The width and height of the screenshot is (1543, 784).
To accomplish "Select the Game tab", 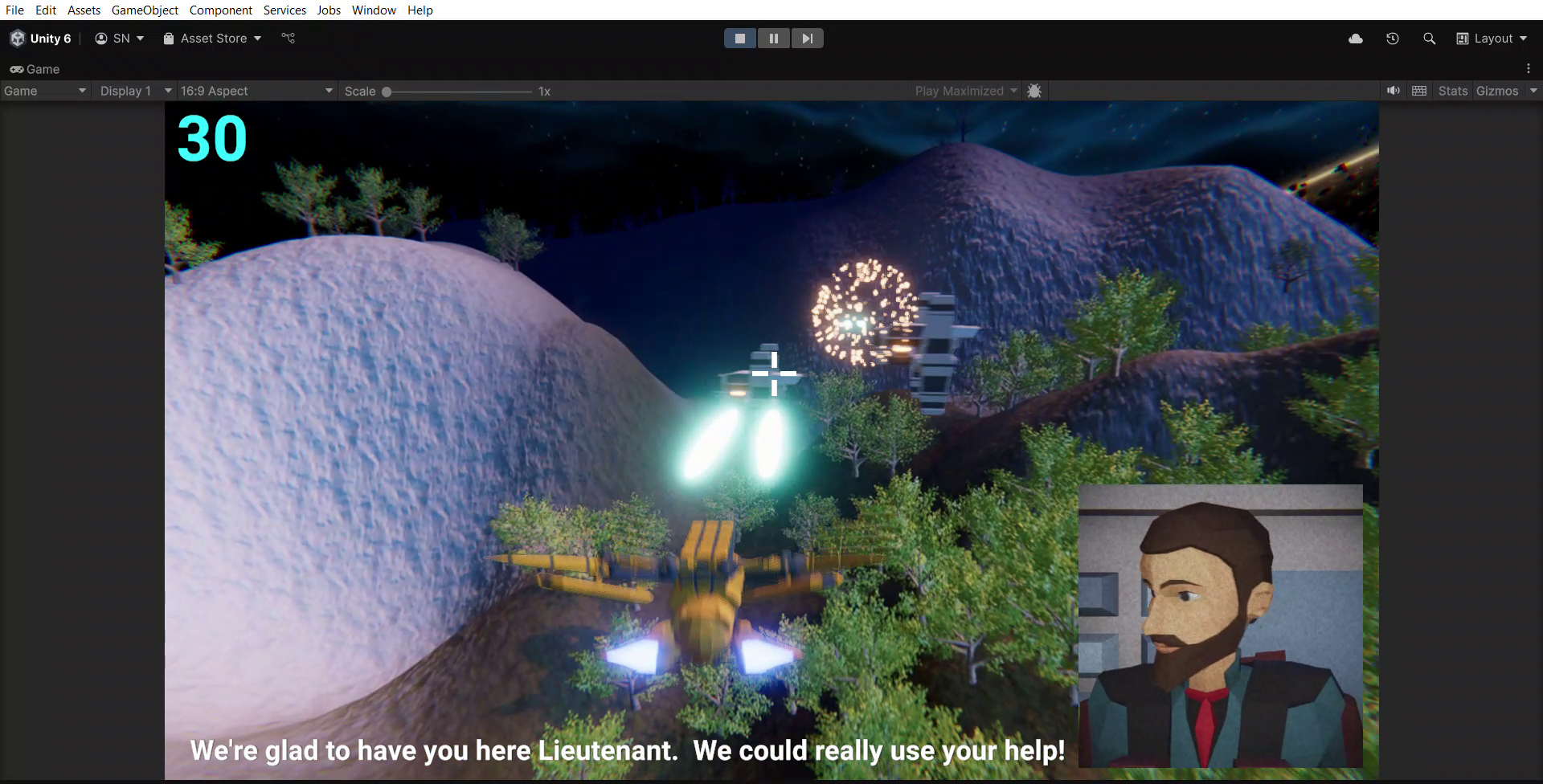I will tap(35, 69).
